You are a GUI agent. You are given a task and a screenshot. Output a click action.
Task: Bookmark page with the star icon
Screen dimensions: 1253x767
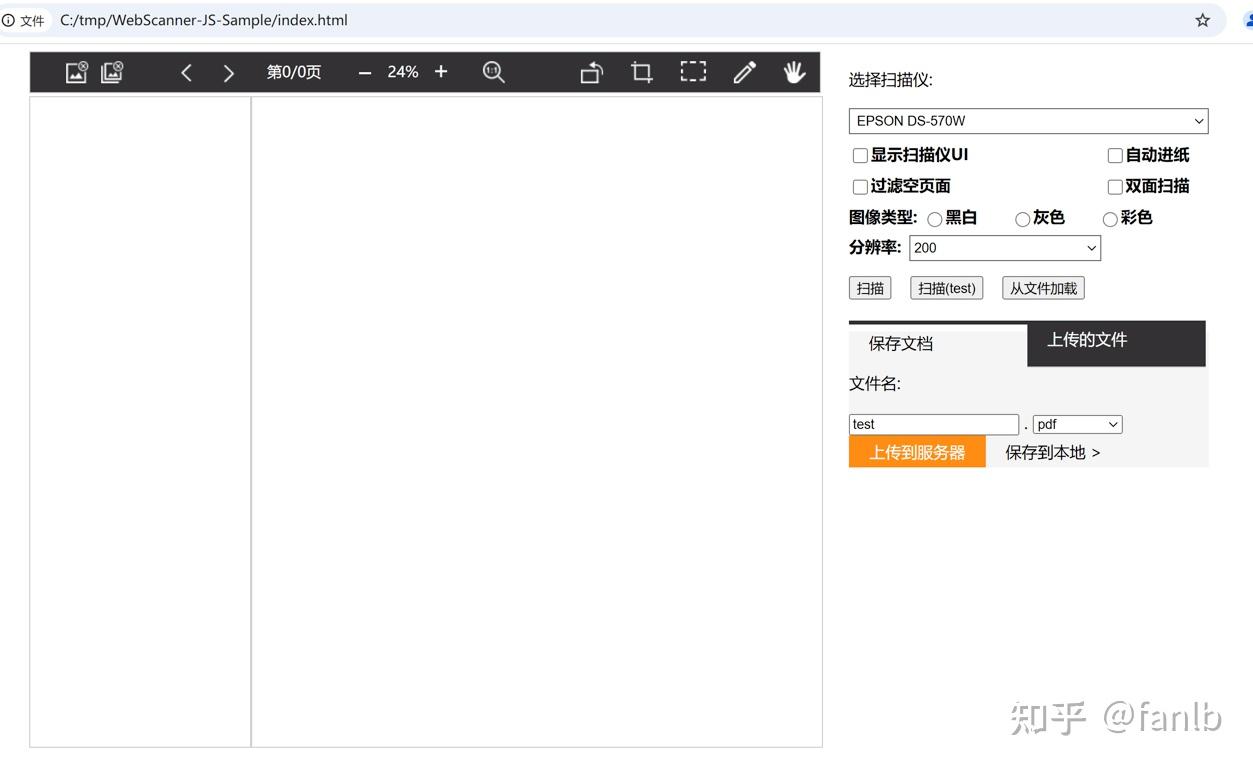pos(1203,20)
